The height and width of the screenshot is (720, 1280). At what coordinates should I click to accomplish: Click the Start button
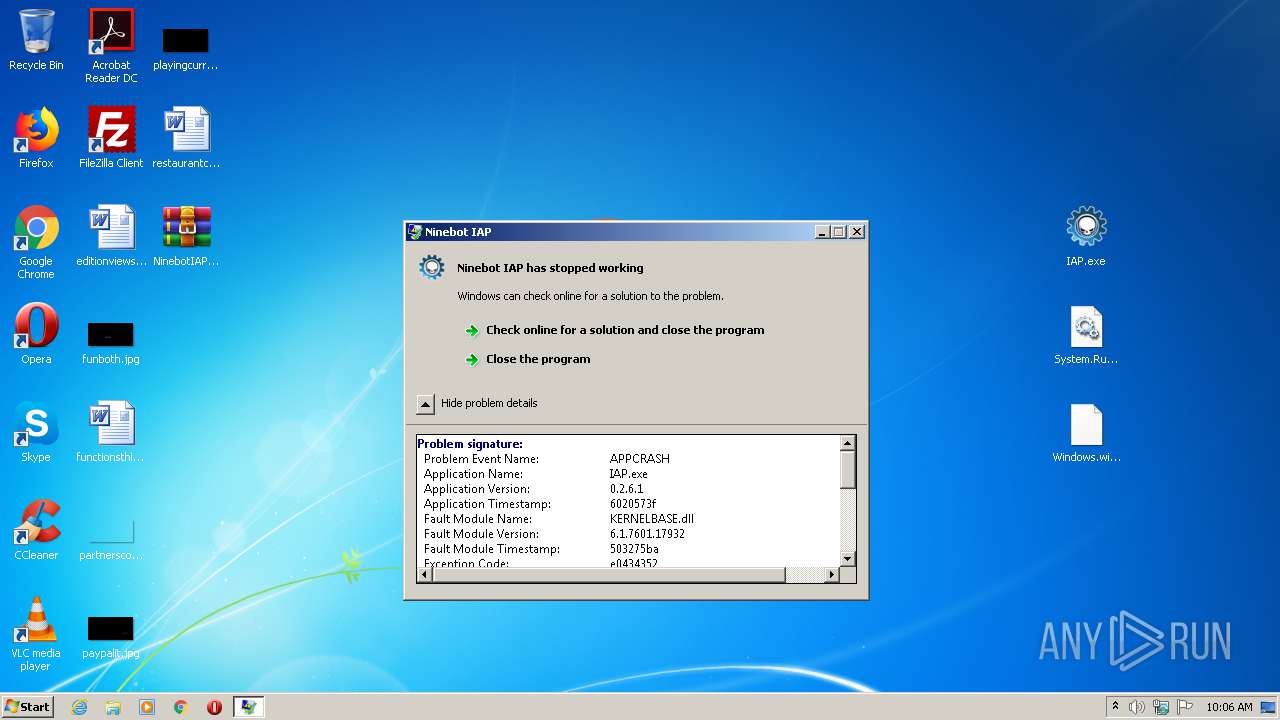pyautogui.click(x=27, y=707)
